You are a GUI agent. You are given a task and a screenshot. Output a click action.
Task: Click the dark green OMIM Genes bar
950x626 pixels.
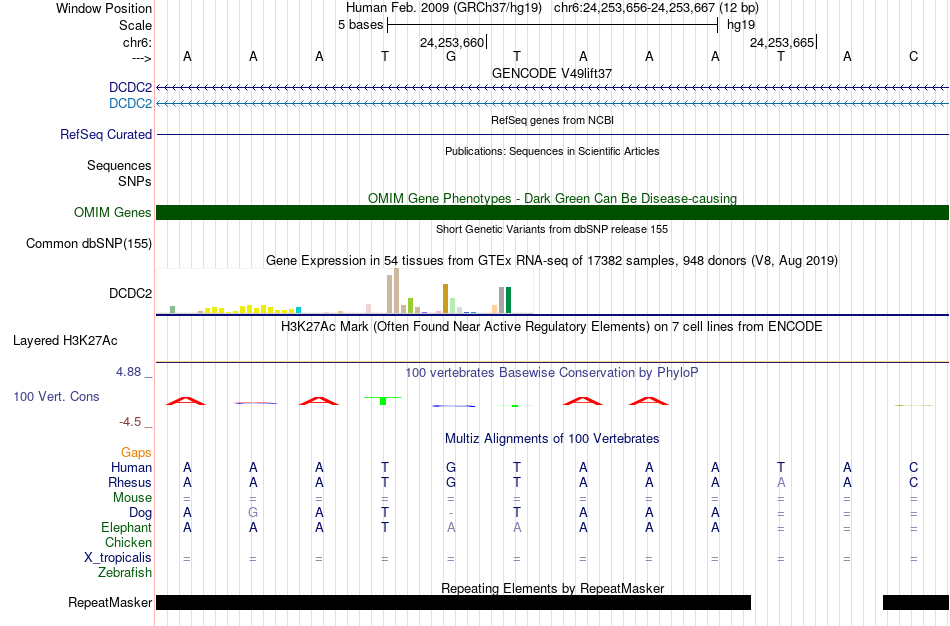tap(553, 213)
